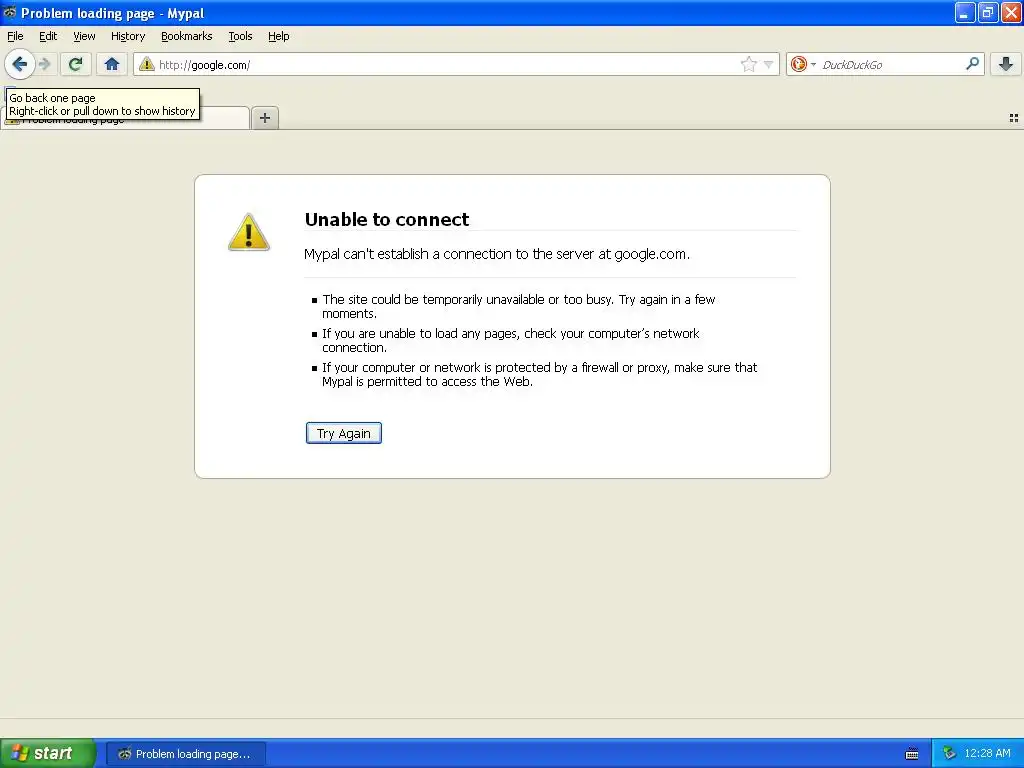Image resolution: width=1024 pixels, height=768 pixels.
Task: Click the bullet about firewall or proxy
Action: [539, 374]
